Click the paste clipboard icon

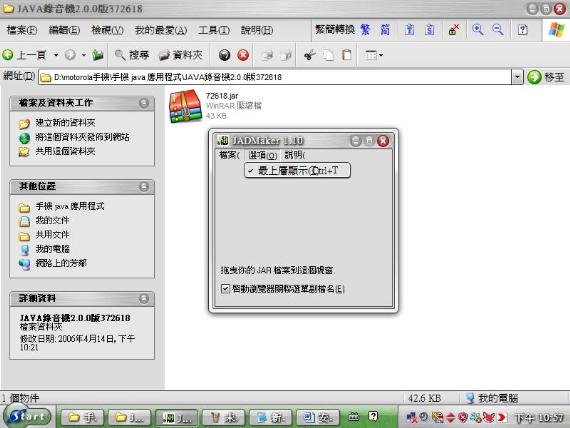click(347, 55)
